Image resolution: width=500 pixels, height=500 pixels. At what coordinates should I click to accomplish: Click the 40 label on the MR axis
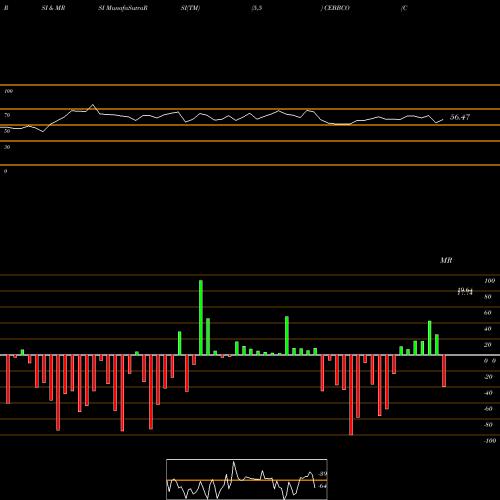pos(488,329)
